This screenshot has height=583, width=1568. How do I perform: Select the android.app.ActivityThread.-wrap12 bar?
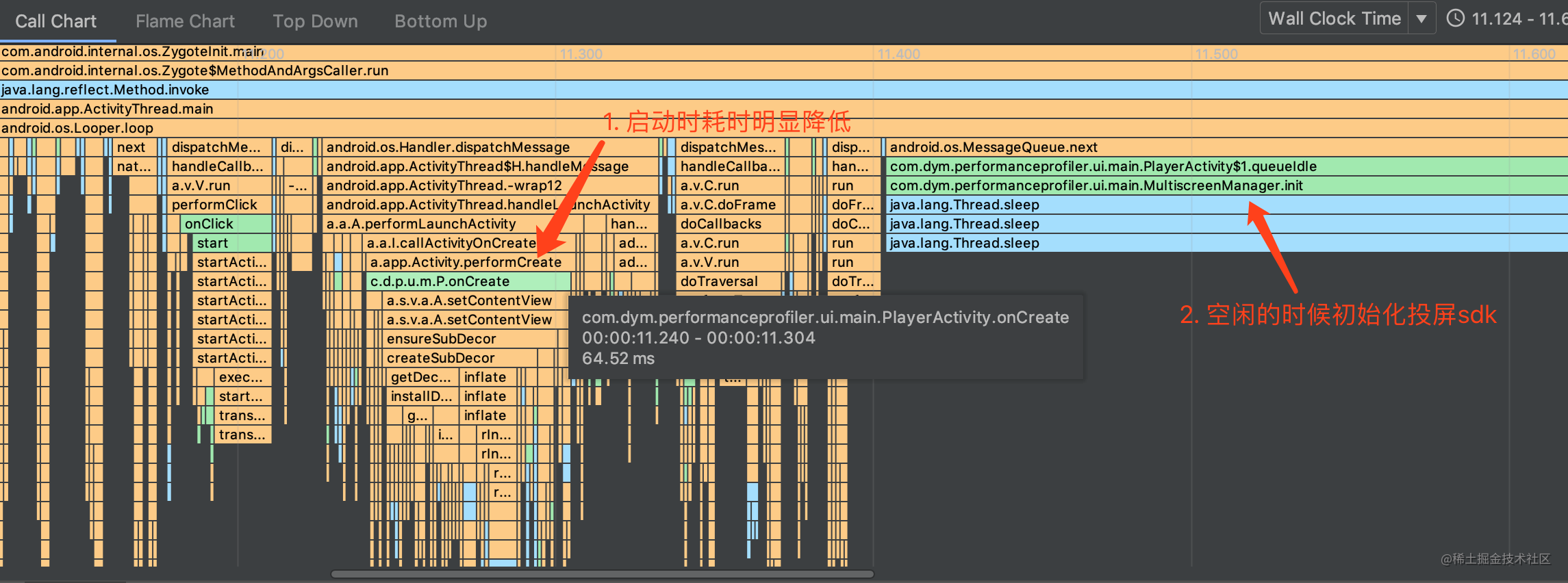[490, 185]
